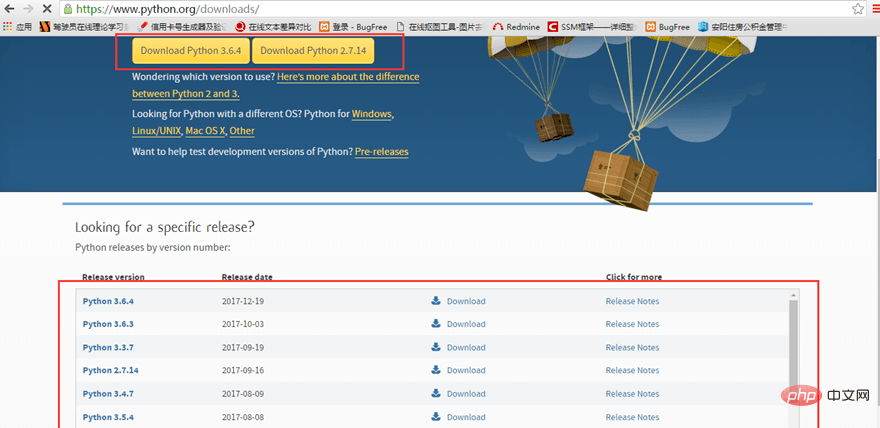Screen dimensions: 880x428
Task: Open Release Notes for Python 3.6.4
Action: pyautogui.click(x=632, y=301)
